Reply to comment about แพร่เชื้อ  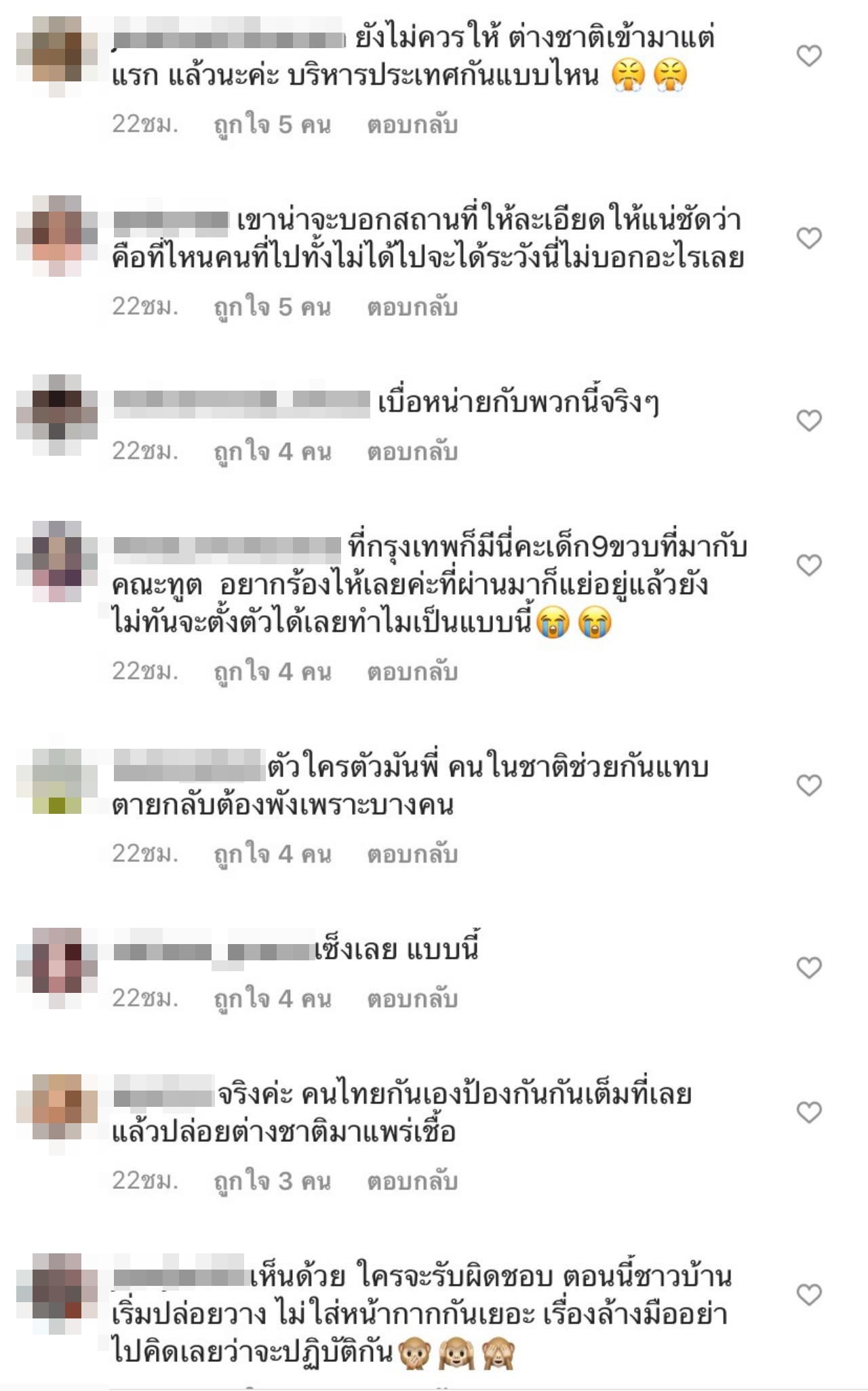(x=412, y=1181)
